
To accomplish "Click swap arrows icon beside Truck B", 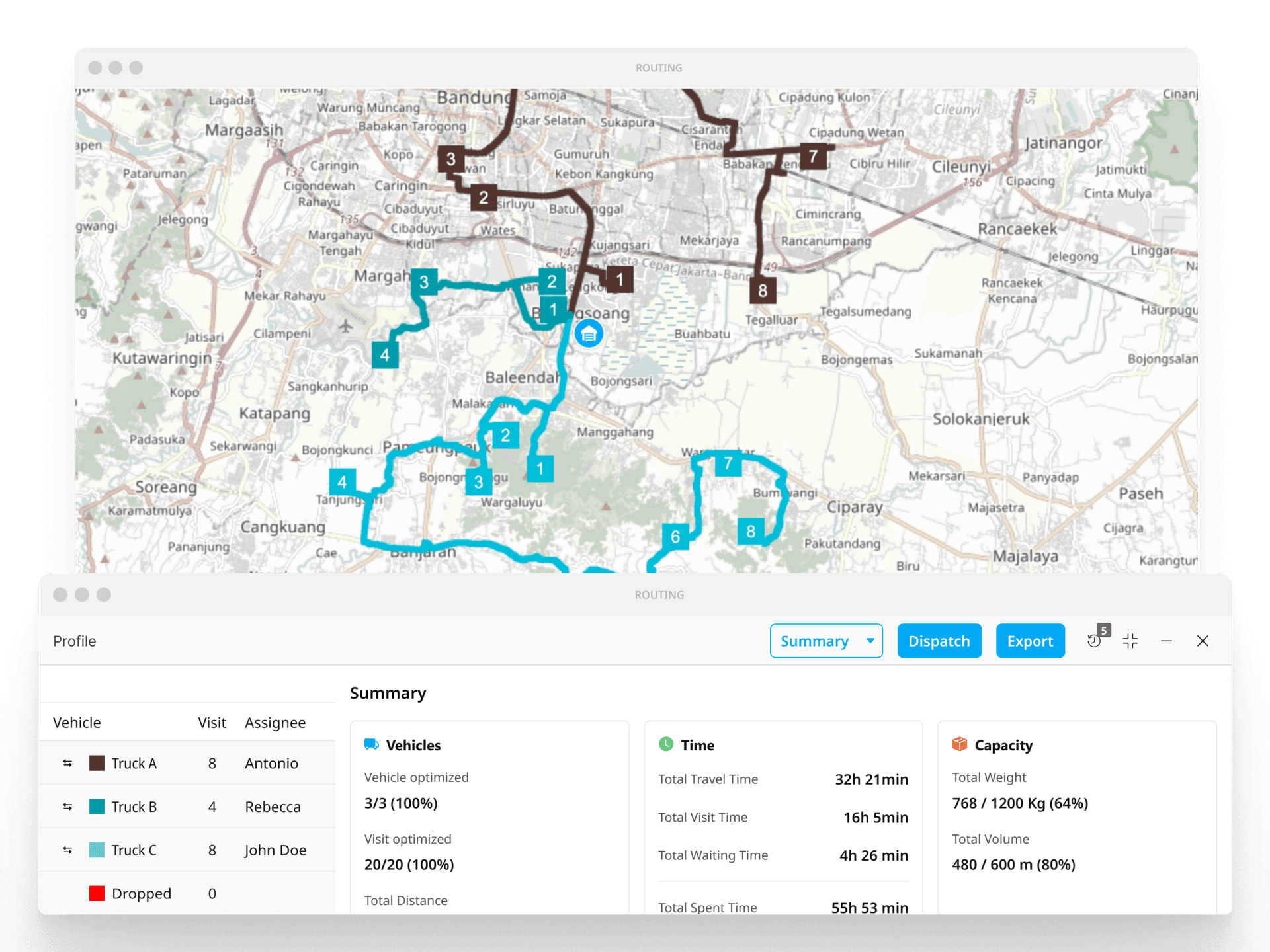I will pos(67,807).
